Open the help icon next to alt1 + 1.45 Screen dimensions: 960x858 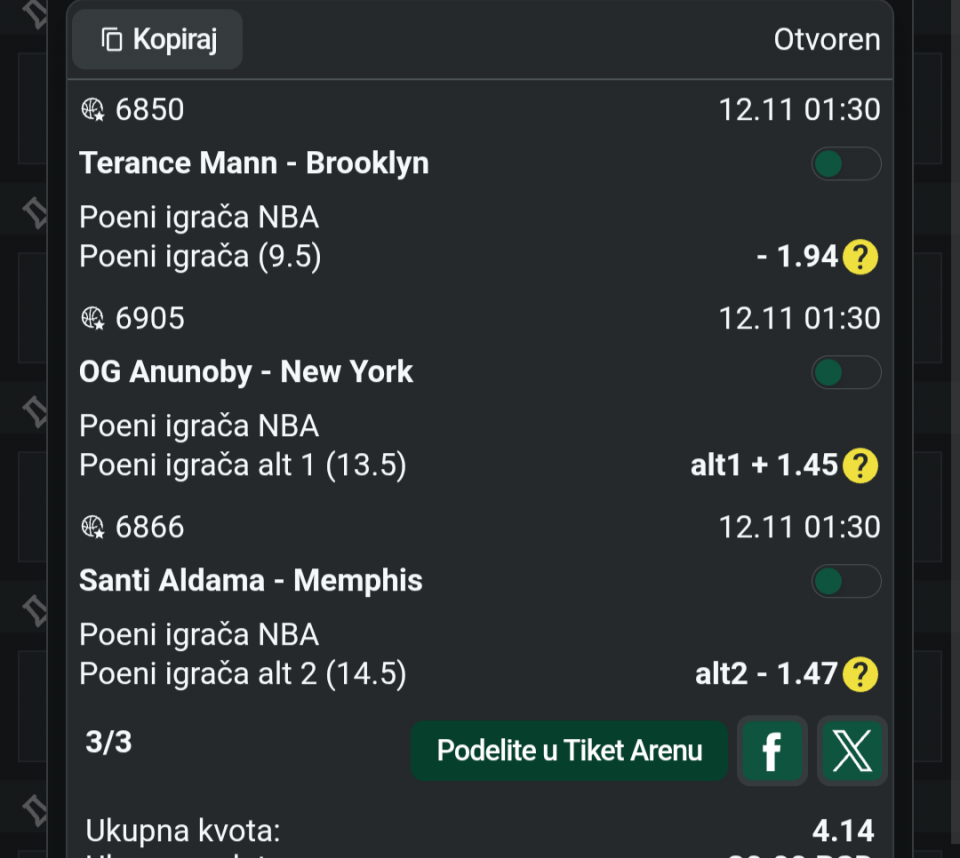[x=860, y=465]
